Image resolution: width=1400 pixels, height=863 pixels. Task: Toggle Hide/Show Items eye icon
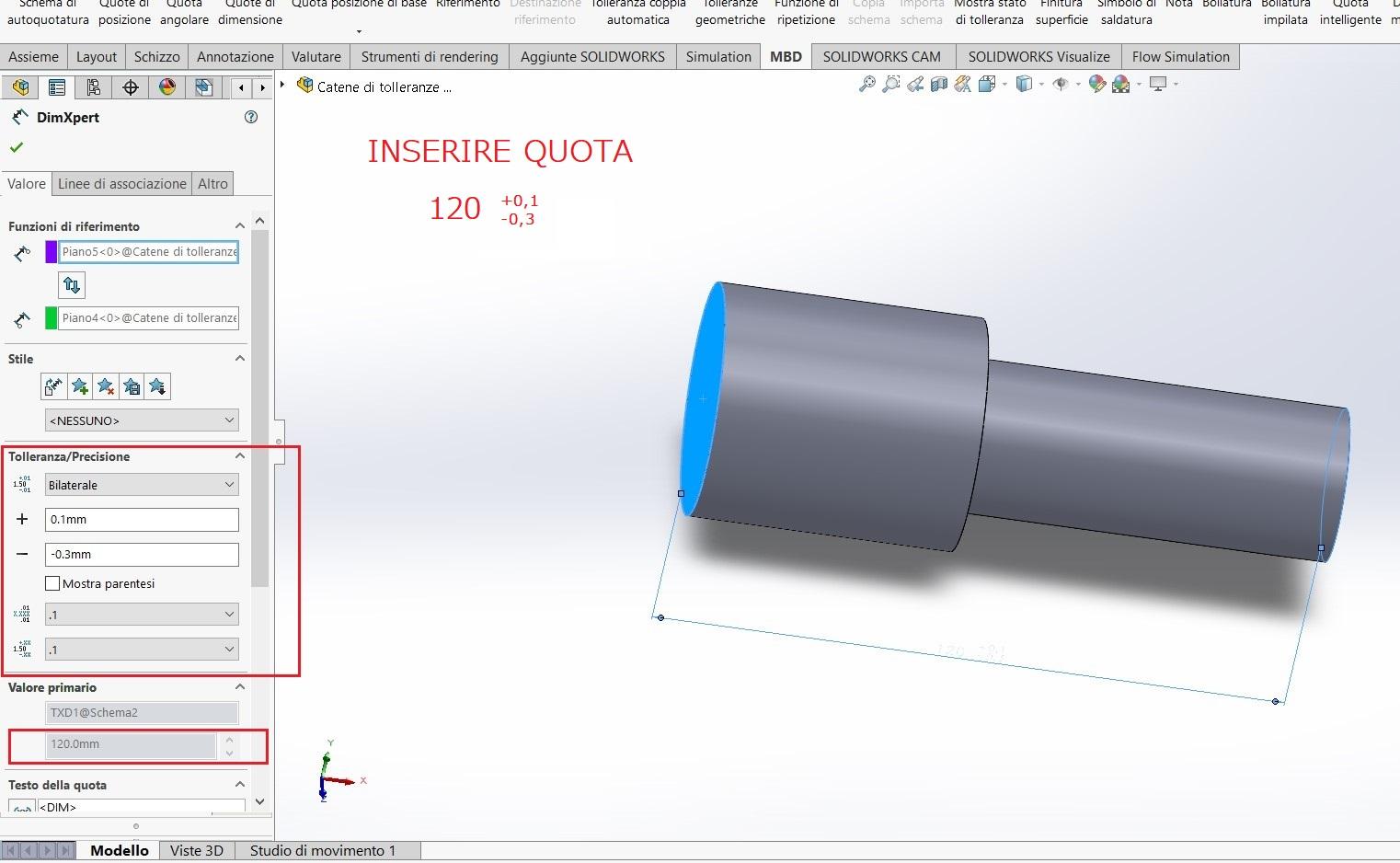point(1061,84)
